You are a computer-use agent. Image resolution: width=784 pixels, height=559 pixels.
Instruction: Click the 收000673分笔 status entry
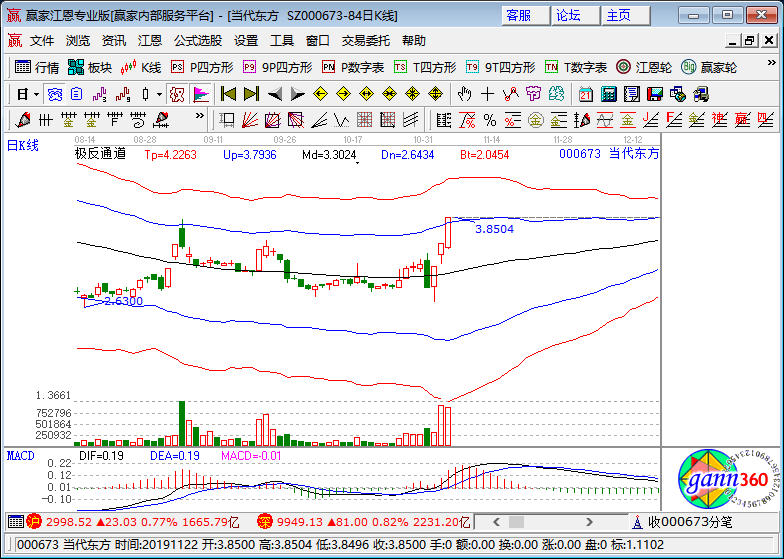tap(690, 522)
